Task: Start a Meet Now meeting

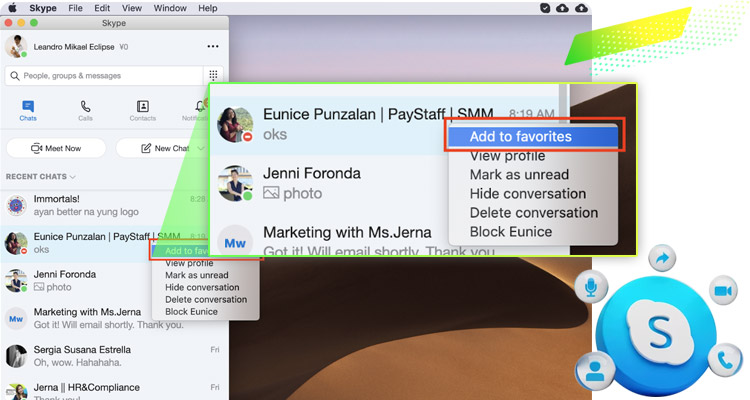Action: point(56,148)
